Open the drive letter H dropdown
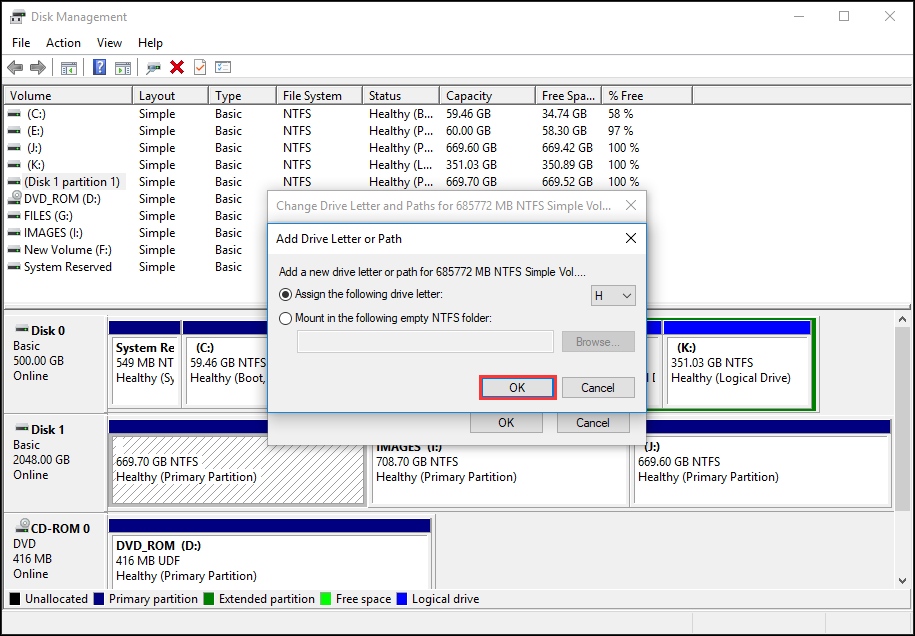Viewport: 915px width, 636px height. [x=613, y=296]
